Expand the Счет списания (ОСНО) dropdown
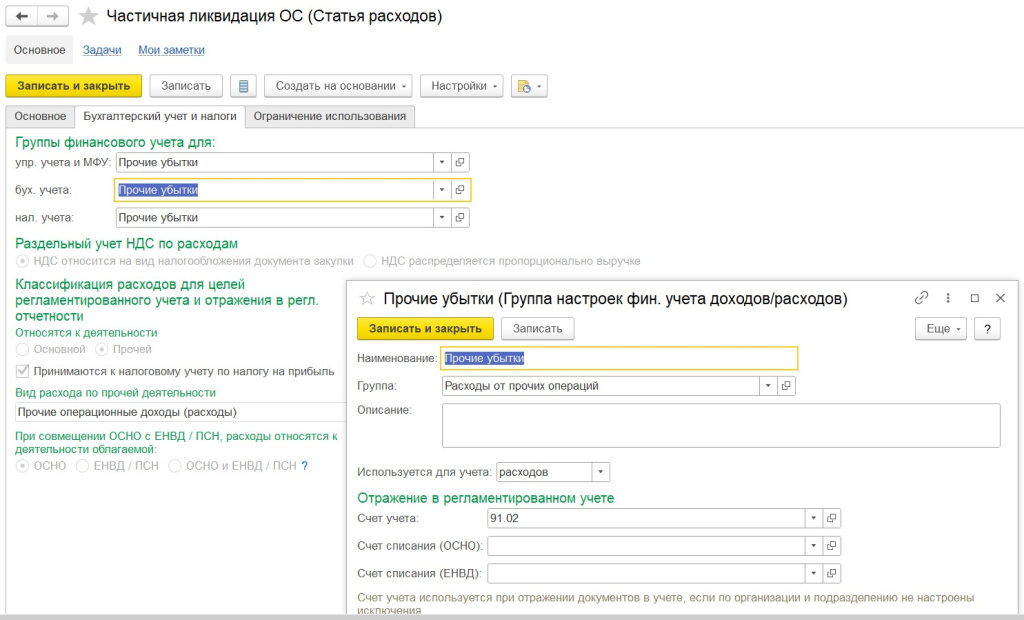 click(813, 546)
